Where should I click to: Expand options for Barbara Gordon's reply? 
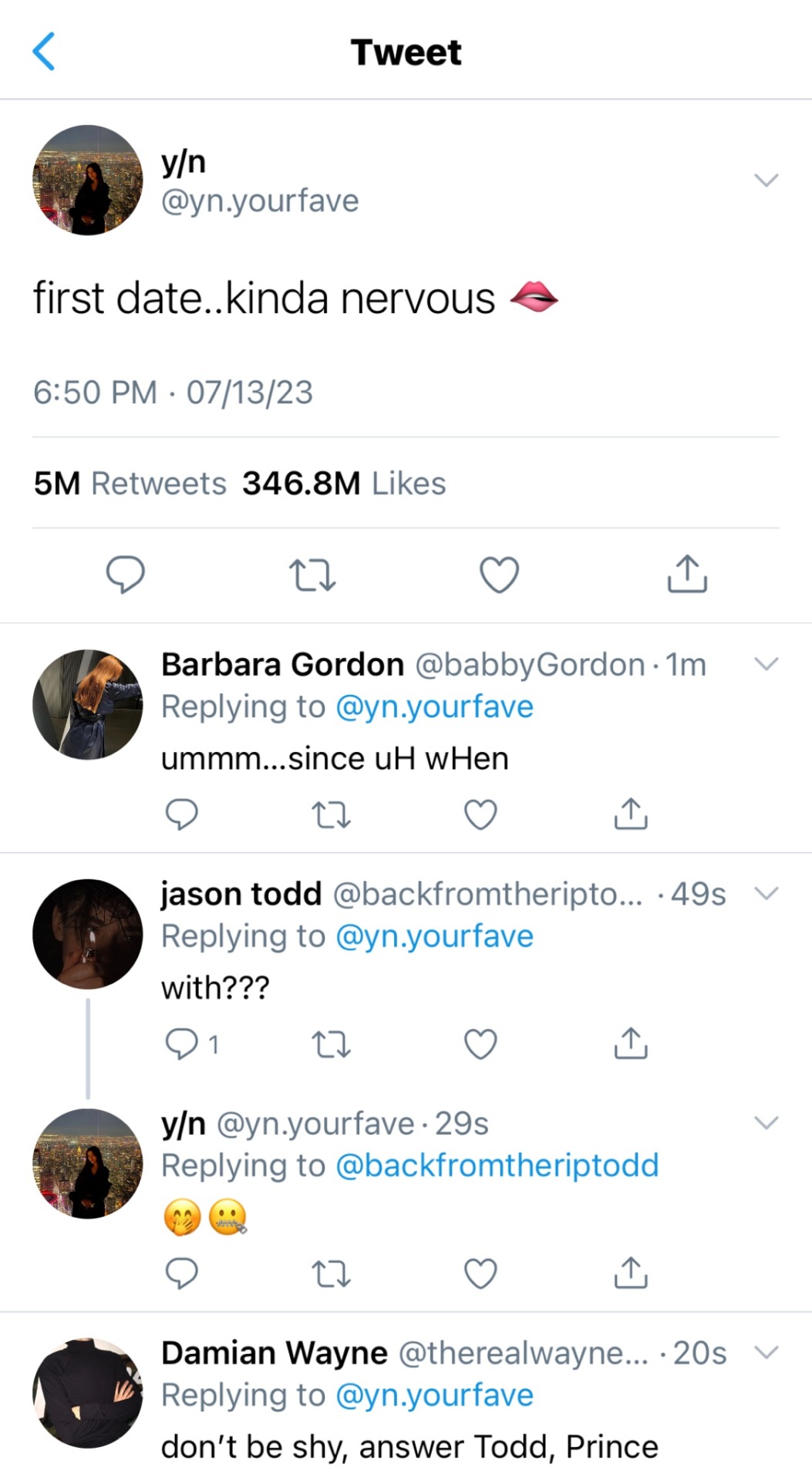coord(766,663)
